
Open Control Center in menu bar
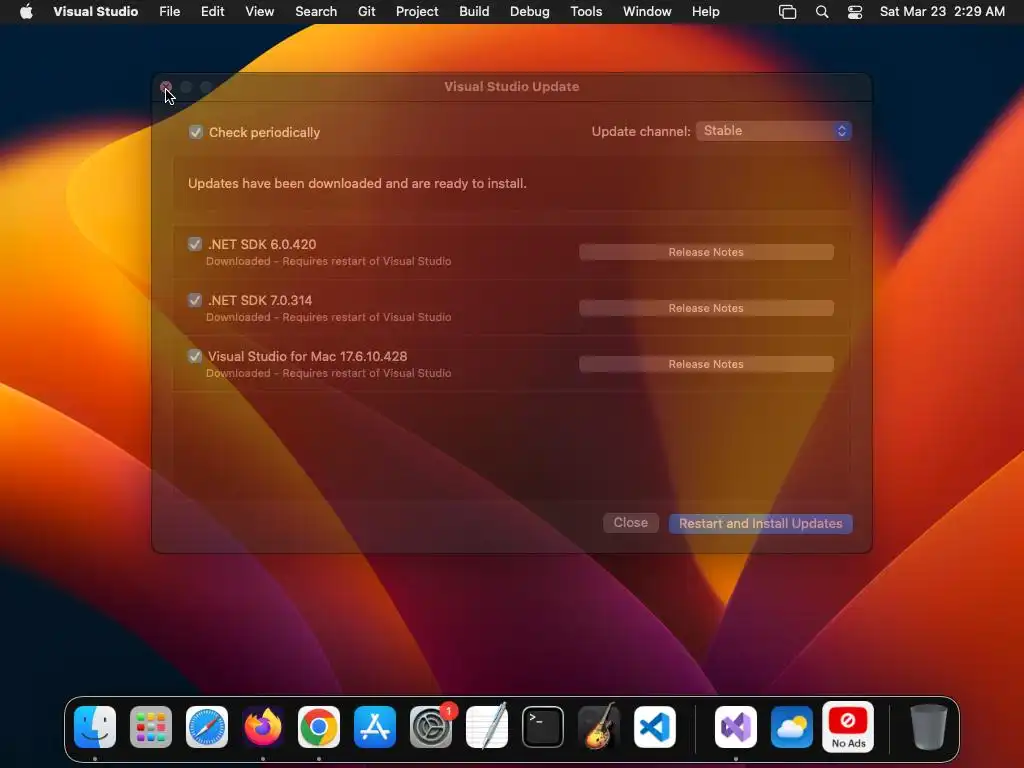click(x=855, y=12)
